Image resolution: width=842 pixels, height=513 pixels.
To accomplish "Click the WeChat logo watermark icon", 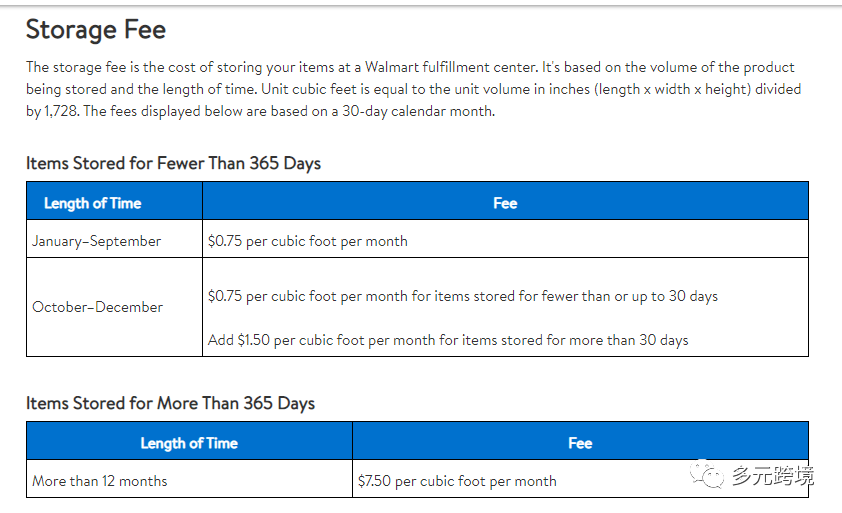I will point(706,474).
